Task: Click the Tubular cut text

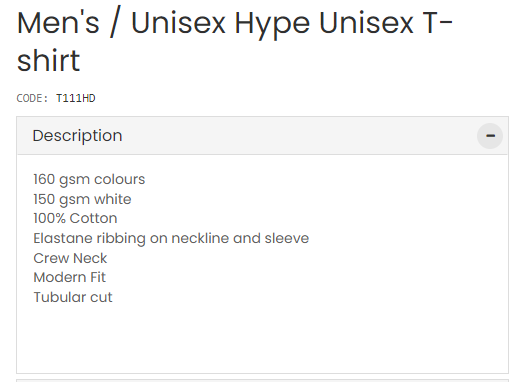Action: click(x=73, y=297)
